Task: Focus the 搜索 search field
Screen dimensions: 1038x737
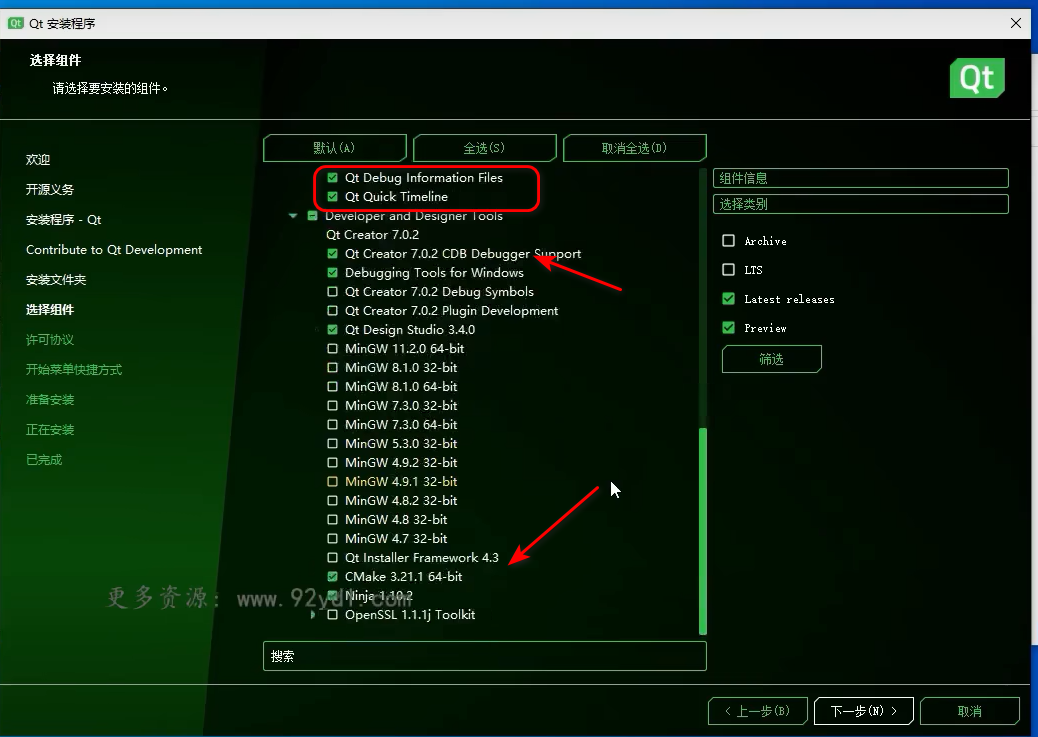Action: (x=485, y=656)
